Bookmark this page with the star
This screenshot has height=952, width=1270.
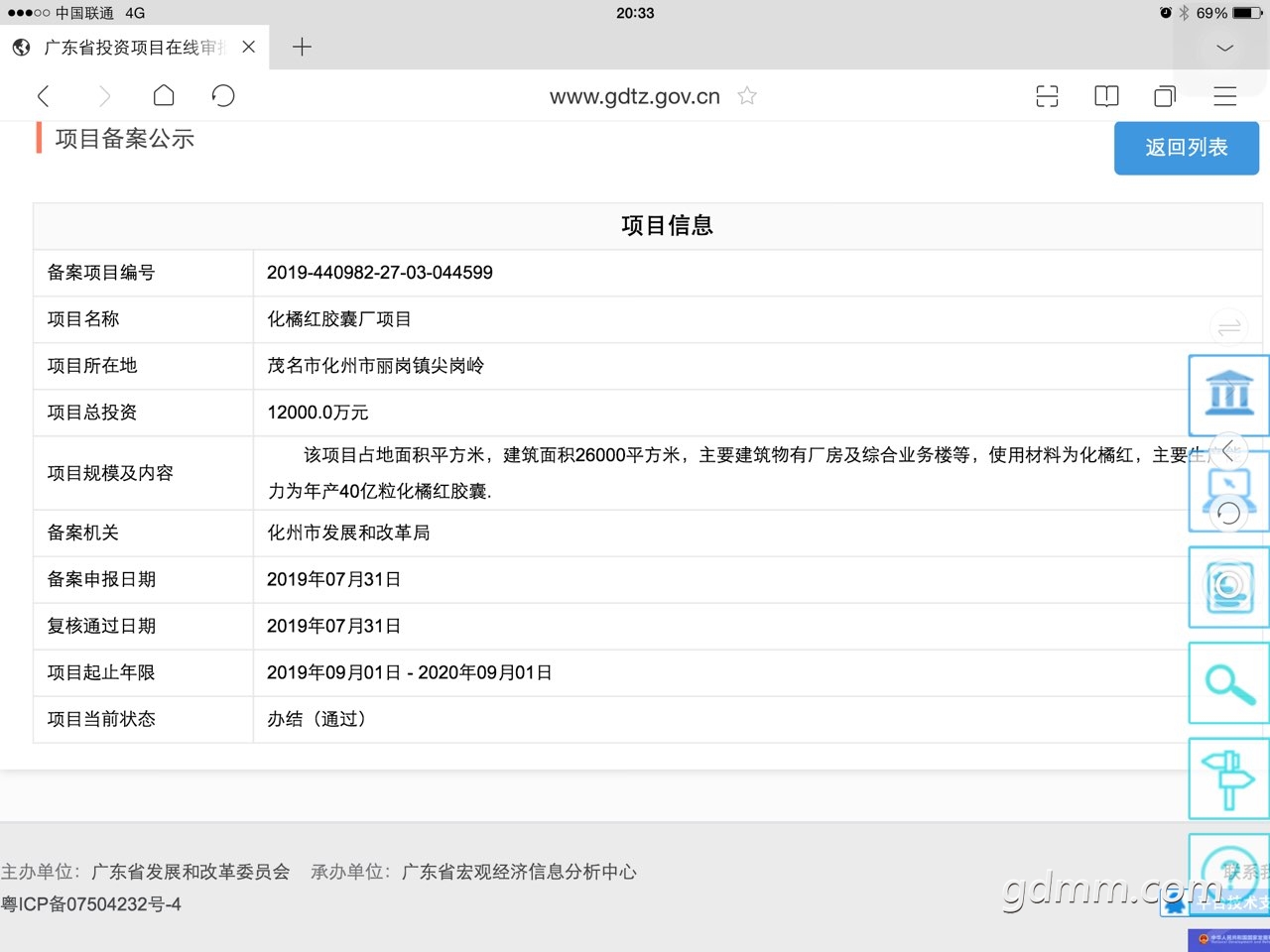tap(747, 95)
